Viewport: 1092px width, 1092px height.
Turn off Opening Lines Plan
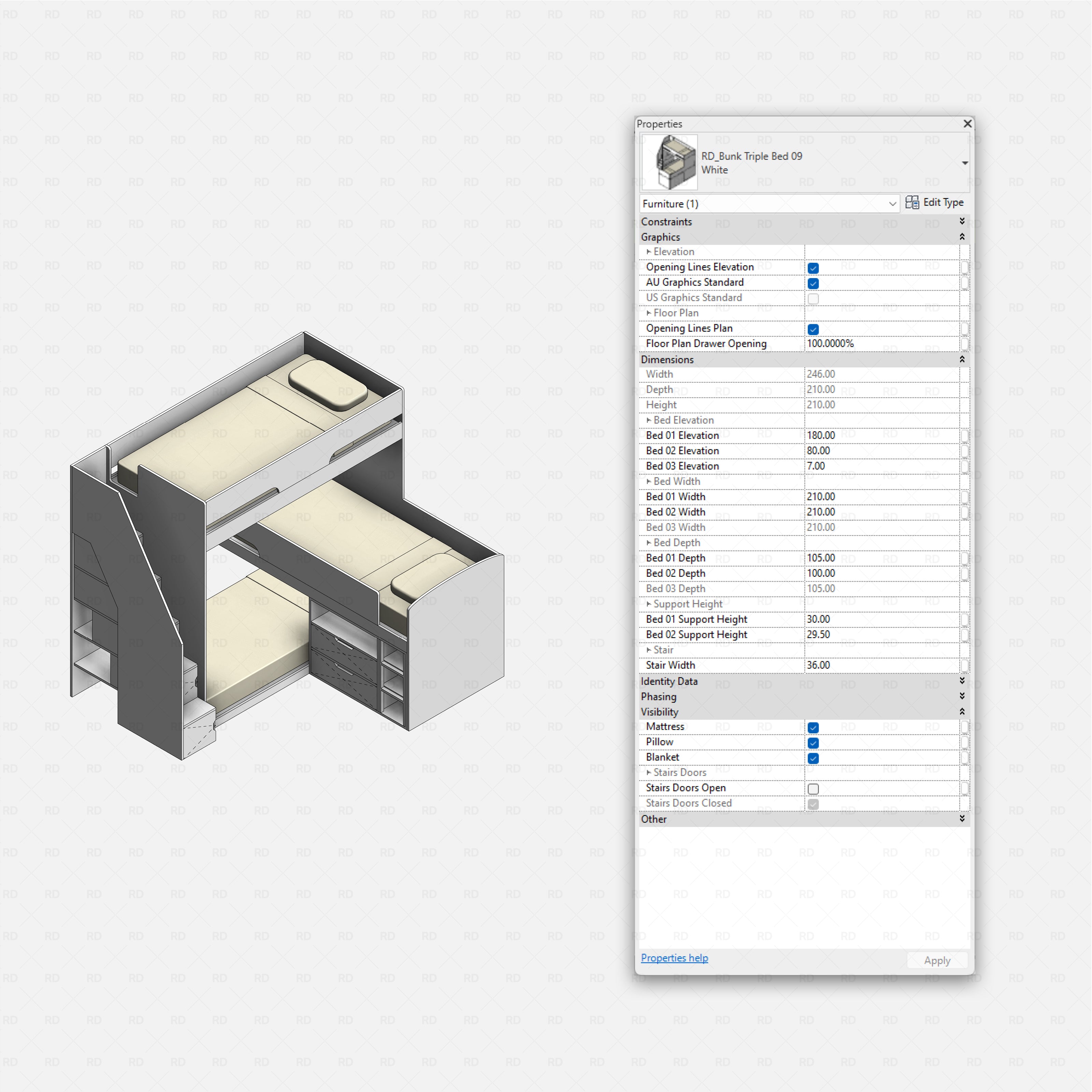pyautogui.click(x=813, y=329)
